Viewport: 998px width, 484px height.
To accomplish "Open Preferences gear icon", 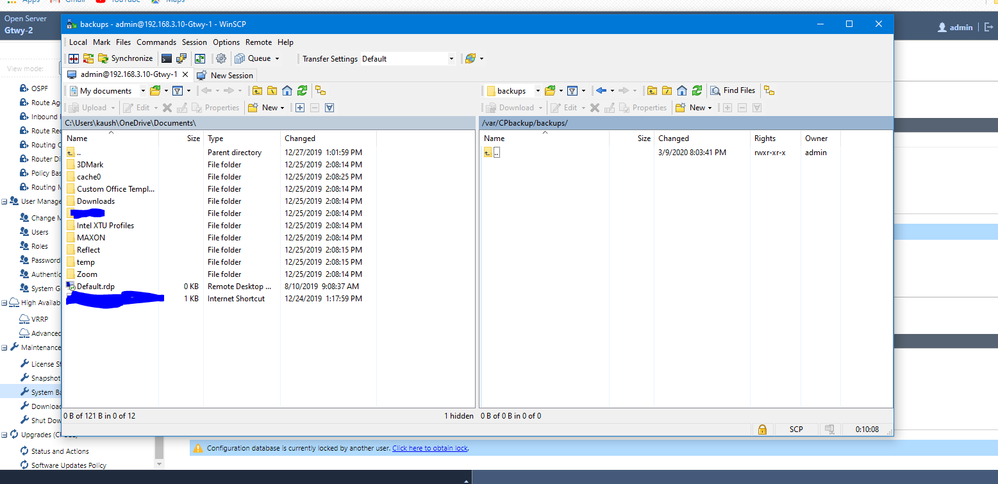I will point(221,59).
